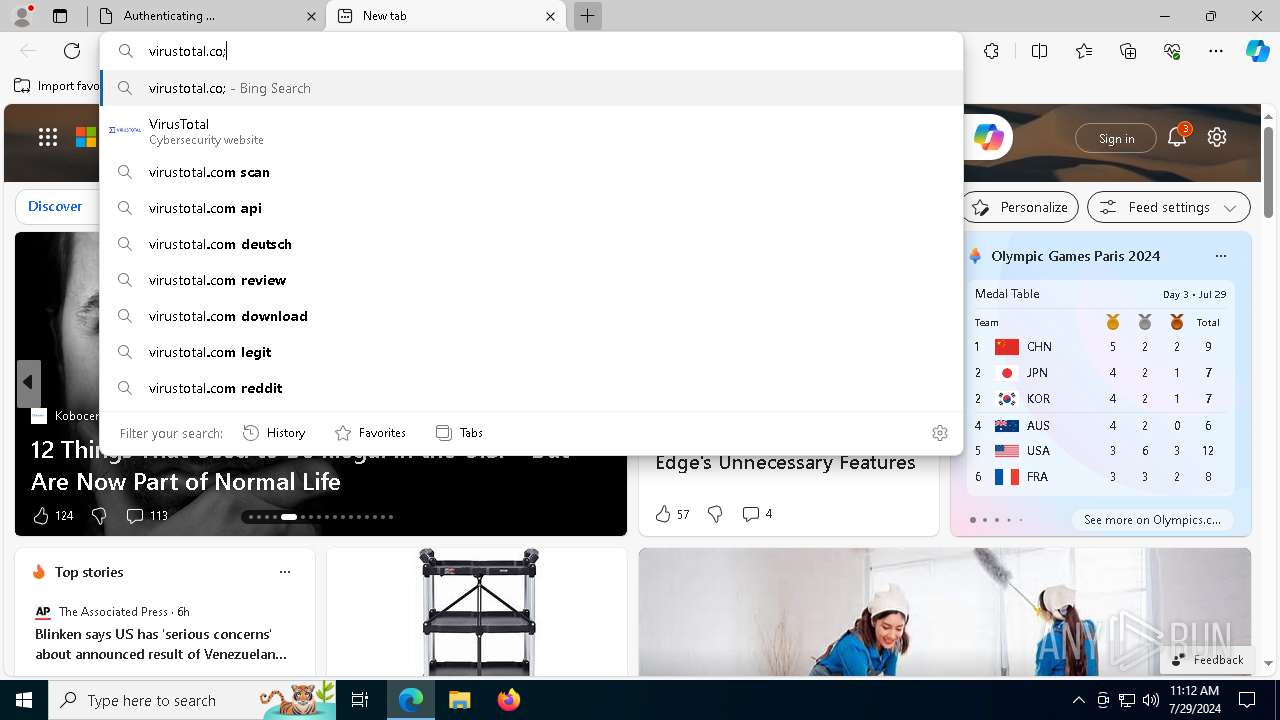Choose suggestion virustotal.com legit
The width and height of the screenshot is (1280, 720).
point(531,352)
